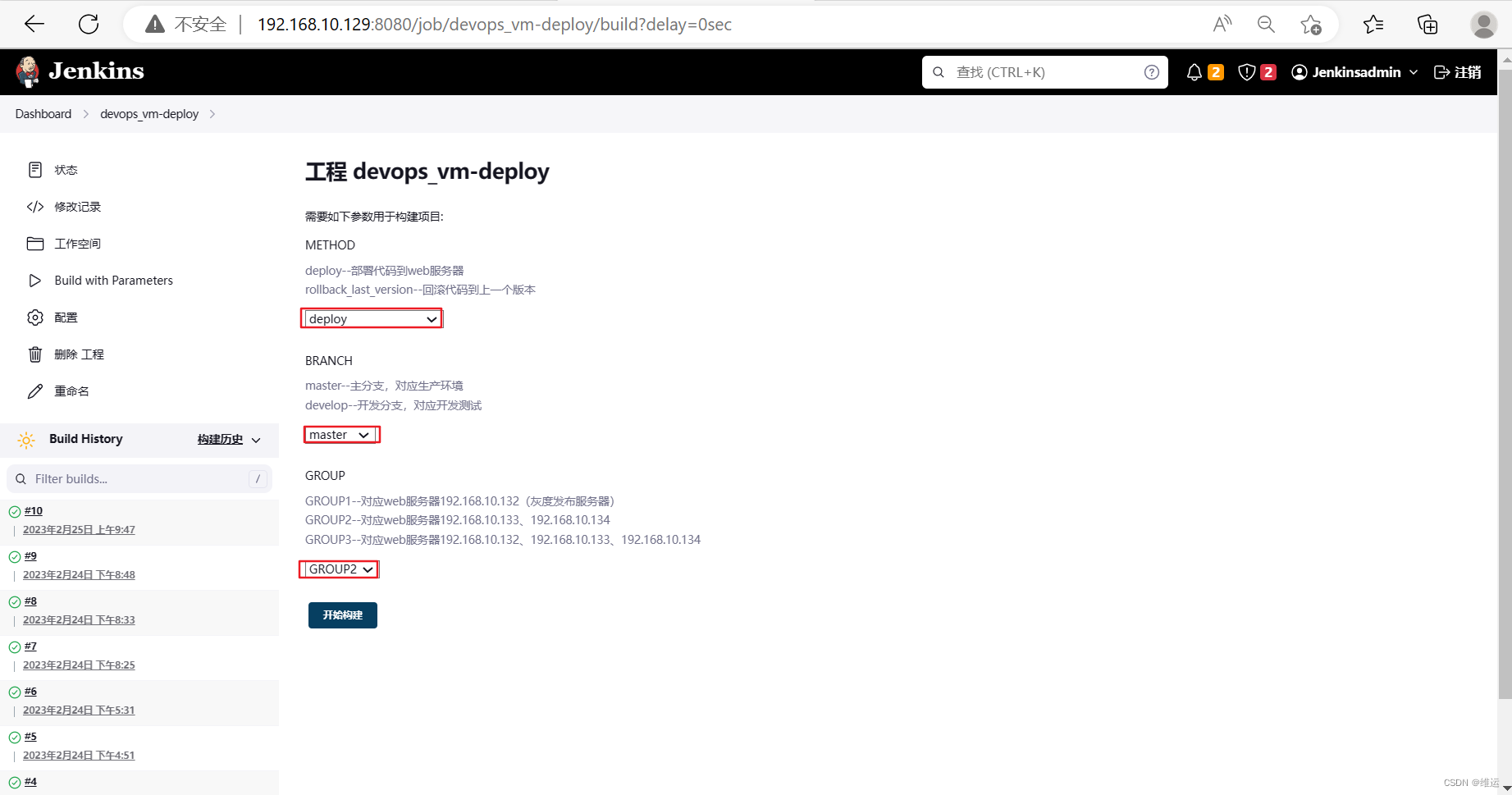Open the BRANCH master dropdown
Screen dimensions: 1512x795
click(x=340, y=435)
